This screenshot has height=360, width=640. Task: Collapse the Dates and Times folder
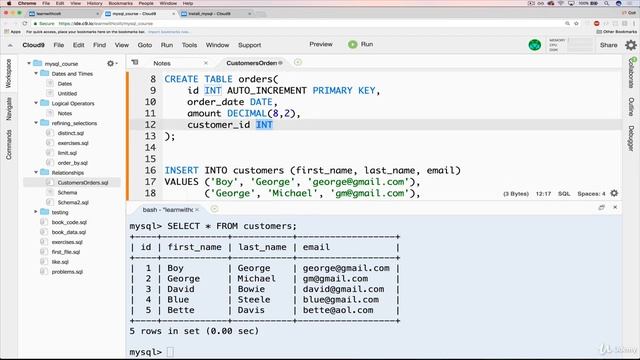[36, 73]
